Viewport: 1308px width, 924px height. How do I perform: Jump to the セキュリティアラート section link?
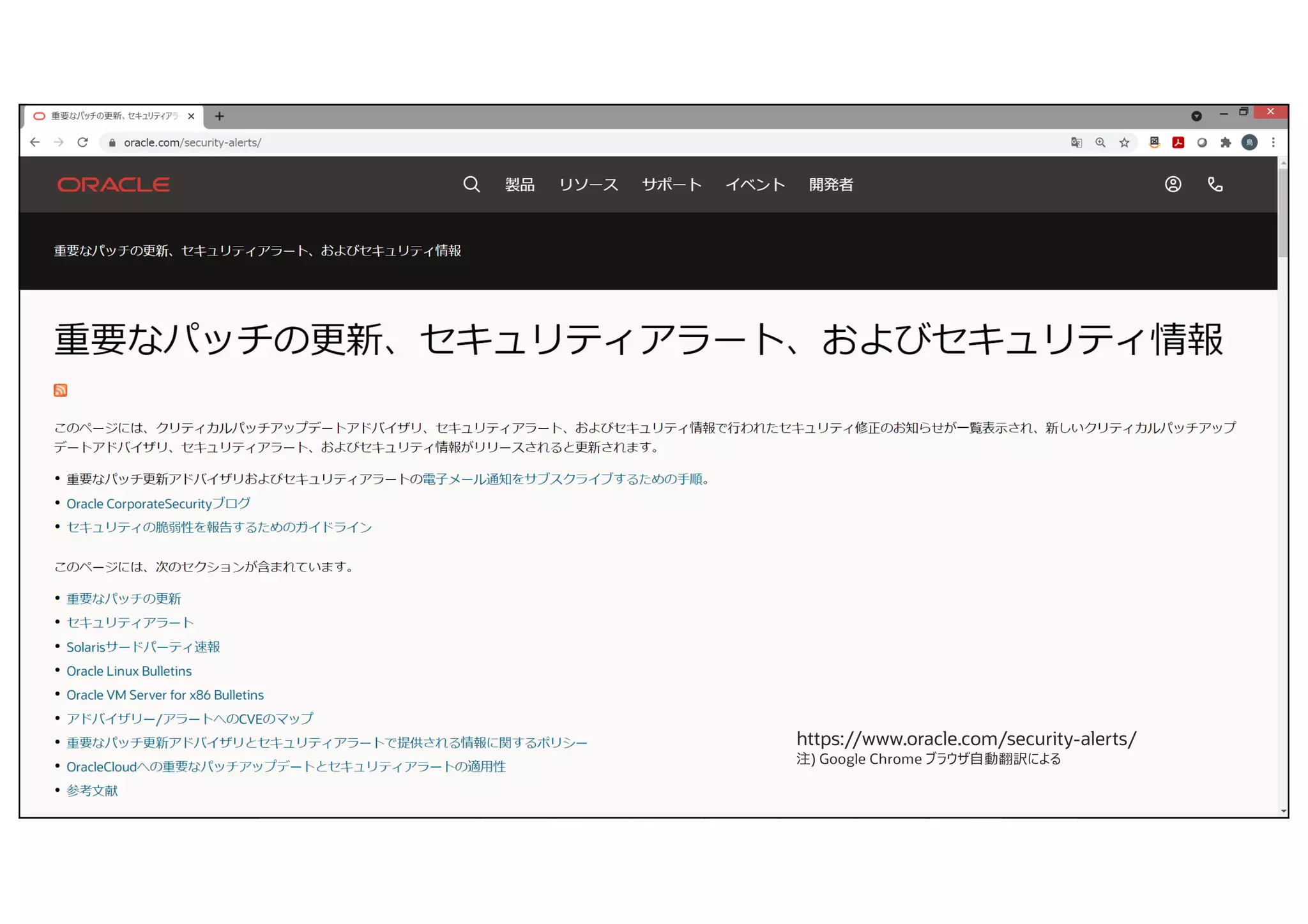pyautogui.click(x=130, y=622)
